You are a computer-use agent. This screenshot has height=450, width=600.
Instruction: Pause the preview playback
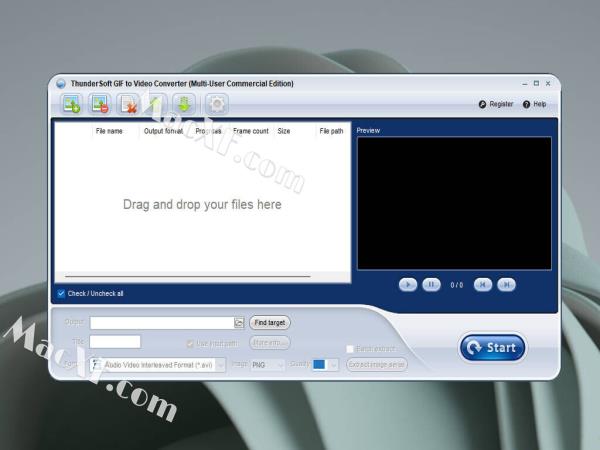click(x=431, y=285)
